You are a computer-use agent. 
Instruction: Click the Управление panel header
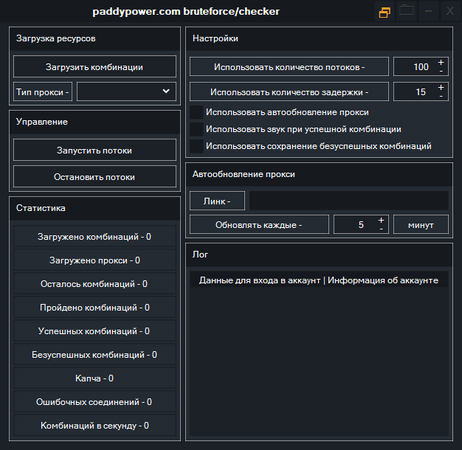95,122
